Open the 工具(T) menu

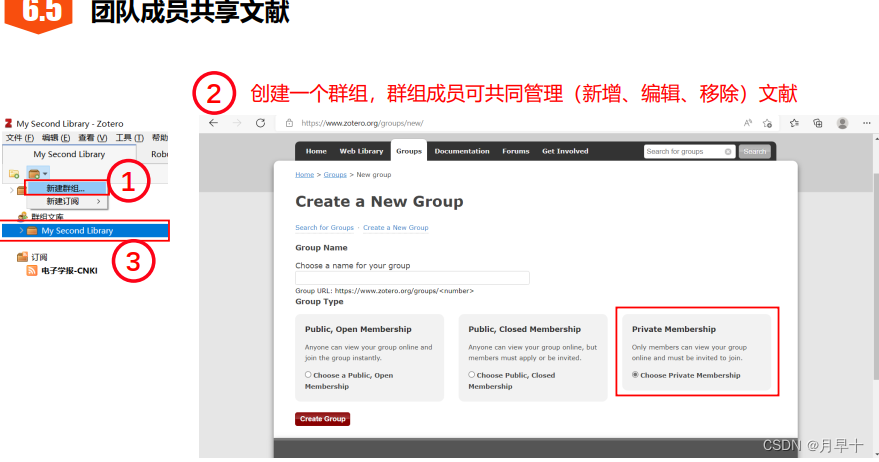click(129, 138)
